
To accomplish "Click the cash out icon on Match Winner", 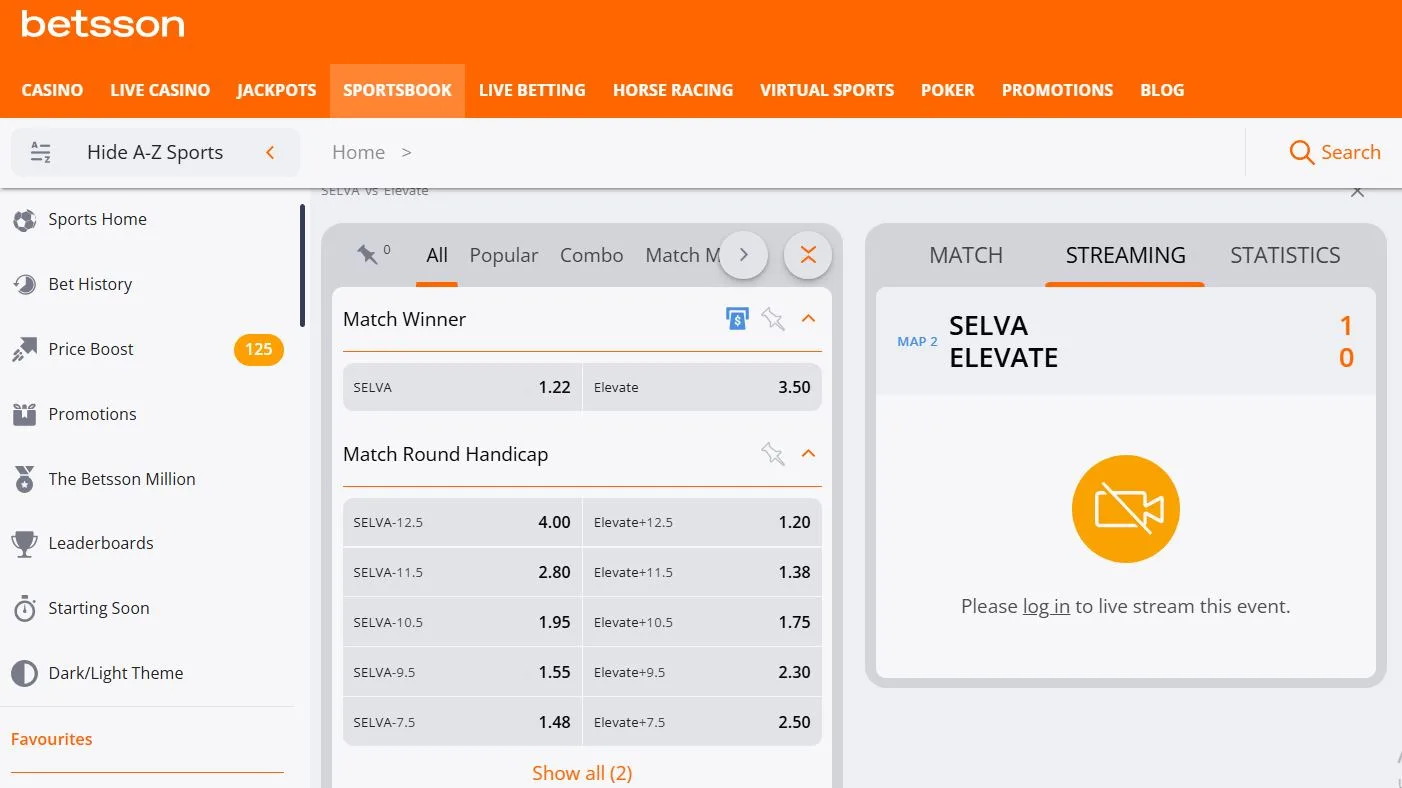I will point(737,319).
